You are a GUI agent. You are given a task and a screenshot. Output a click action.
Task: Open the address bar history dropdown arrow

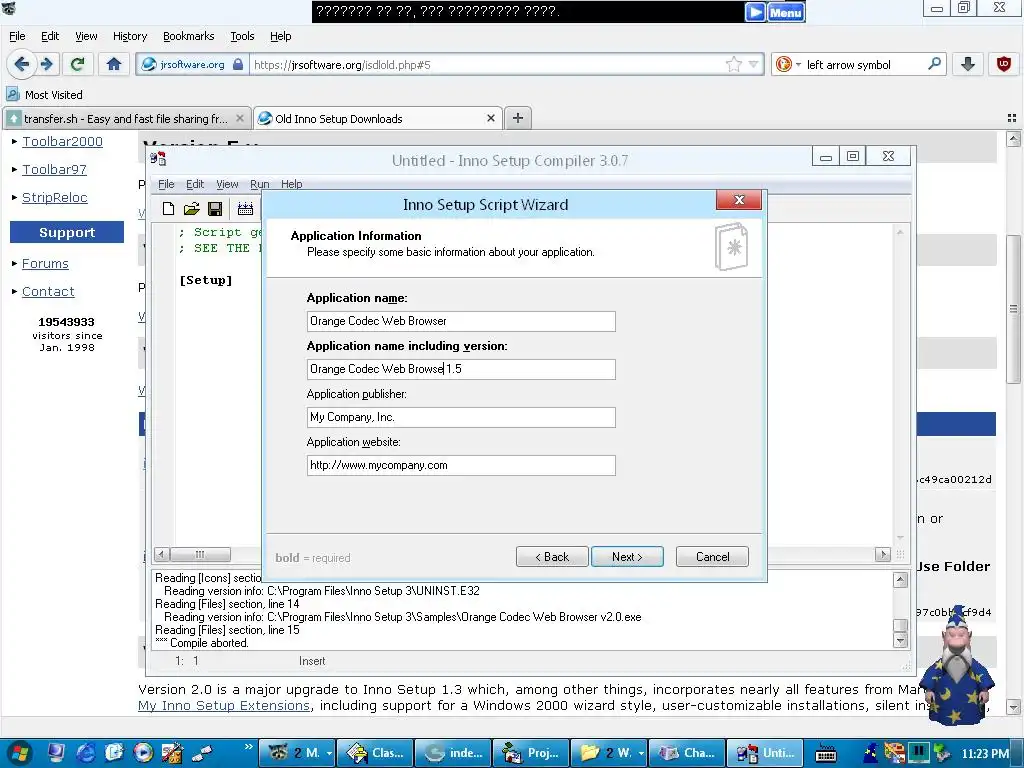(754, 64)
